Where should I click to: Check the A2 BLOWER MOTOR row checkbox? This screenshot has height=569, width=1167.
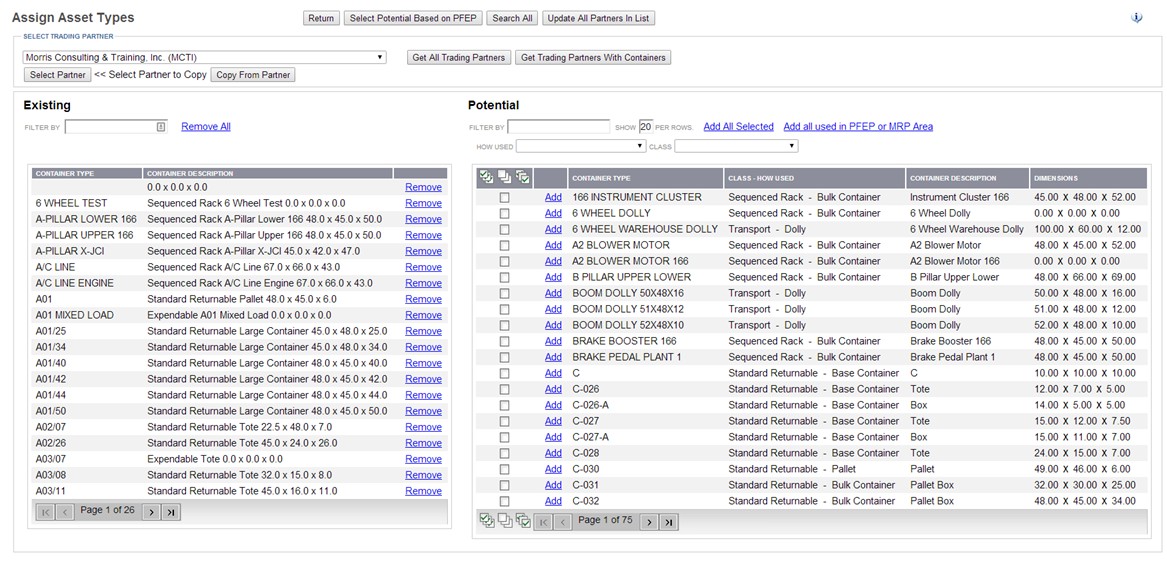coord(505,245)
